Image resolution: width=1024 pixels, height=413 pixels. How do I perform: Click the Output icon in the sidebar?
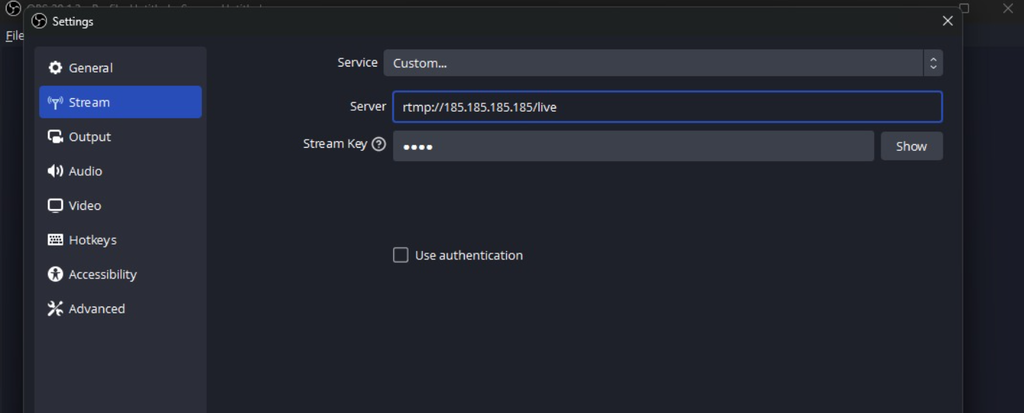pyautogui.click(x=55, y=137)
